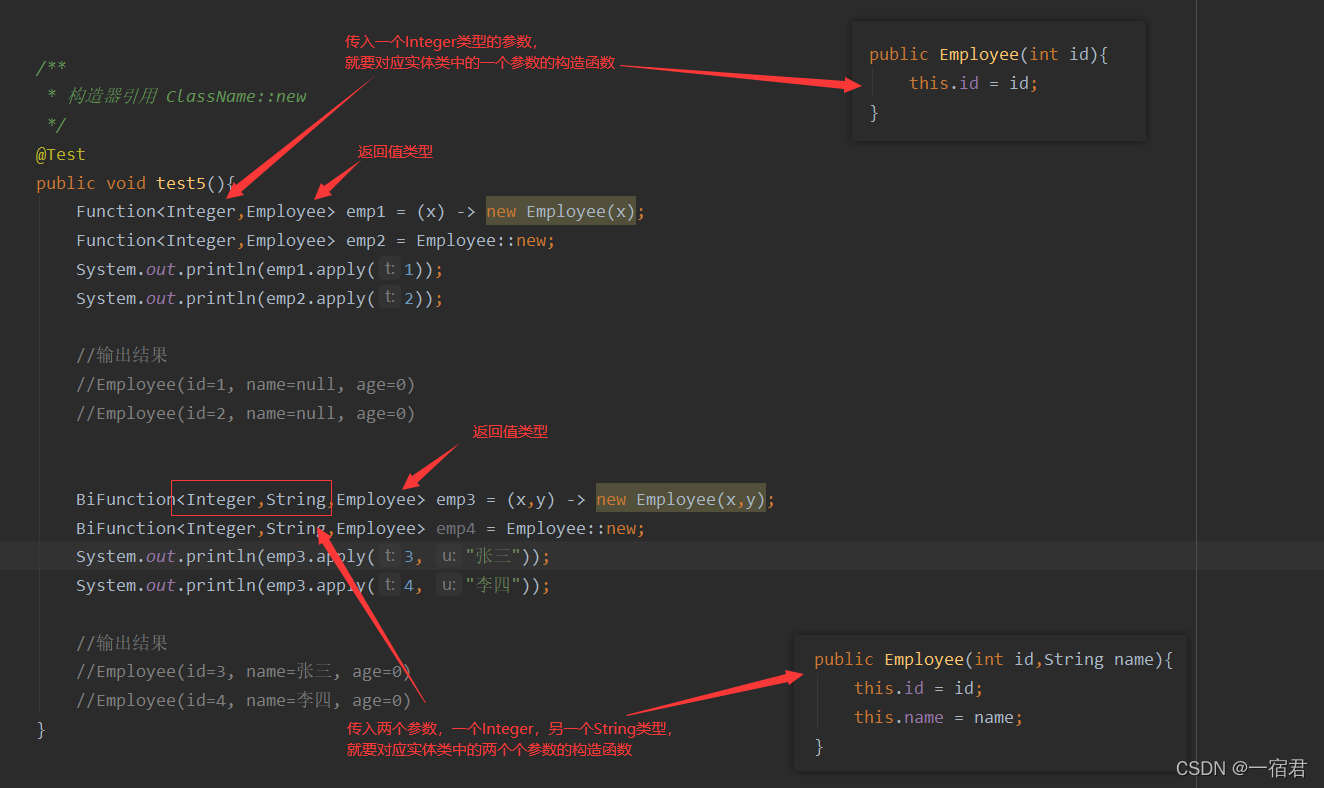Click the '//输出结果' comment above the id=3 line
This screenshot has width=1324, height=788.
coord(122,643)
